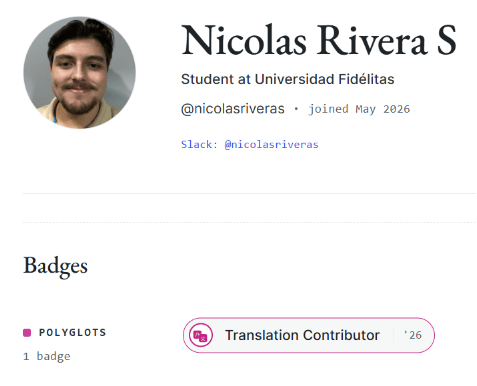Select the Nicolas Rivera S name heading

319,41
